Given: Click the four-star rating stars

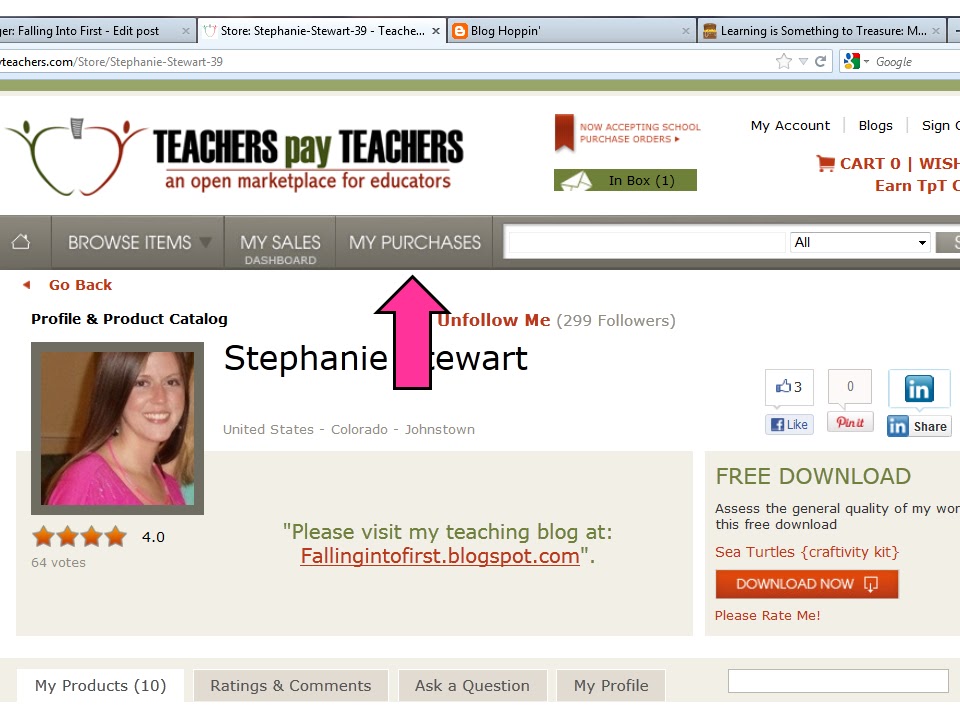Looking at the screenshot, I should coord(80,536).
